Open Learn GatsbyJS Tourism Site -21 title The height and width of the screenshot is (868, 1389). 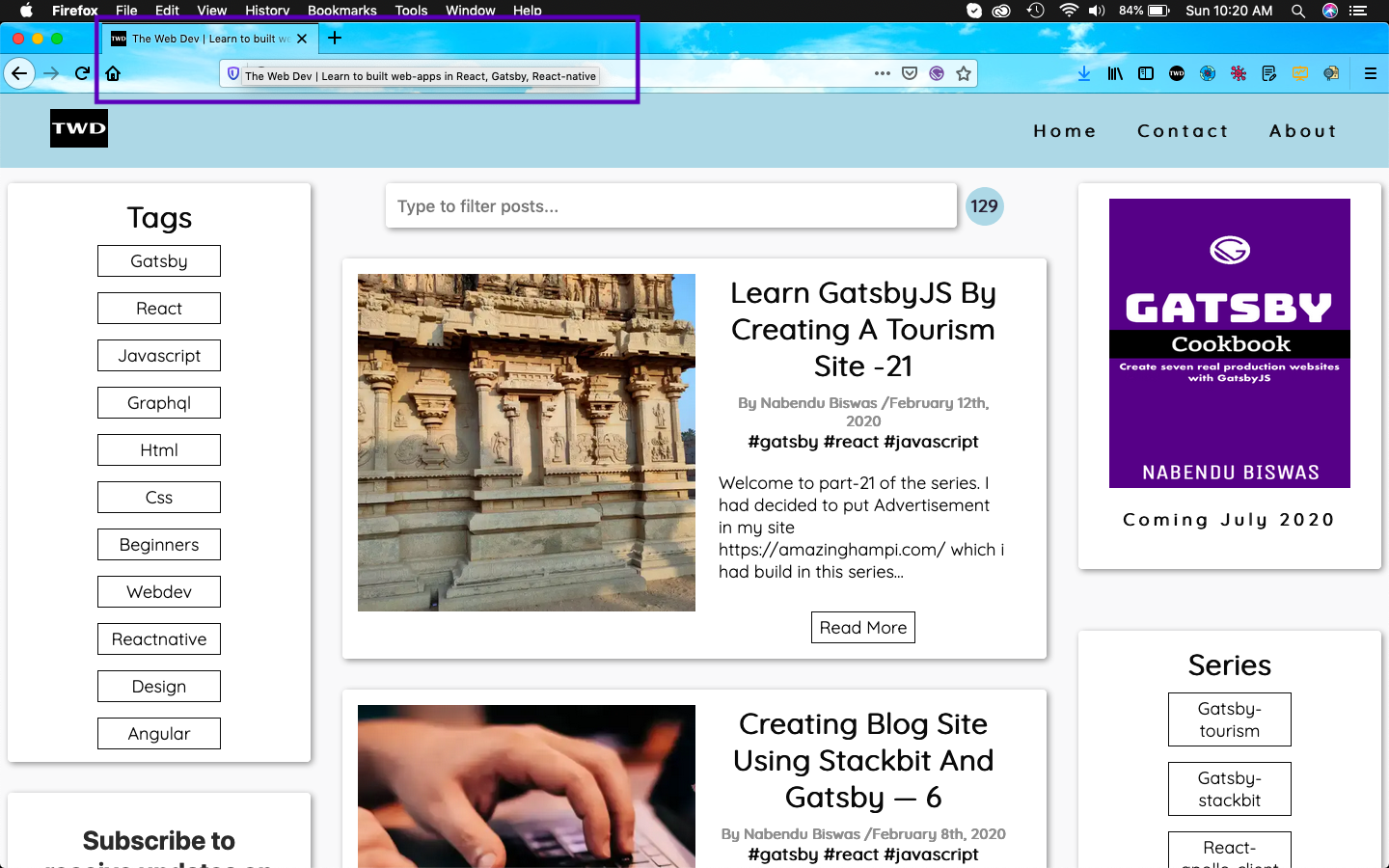pos(863,330)
